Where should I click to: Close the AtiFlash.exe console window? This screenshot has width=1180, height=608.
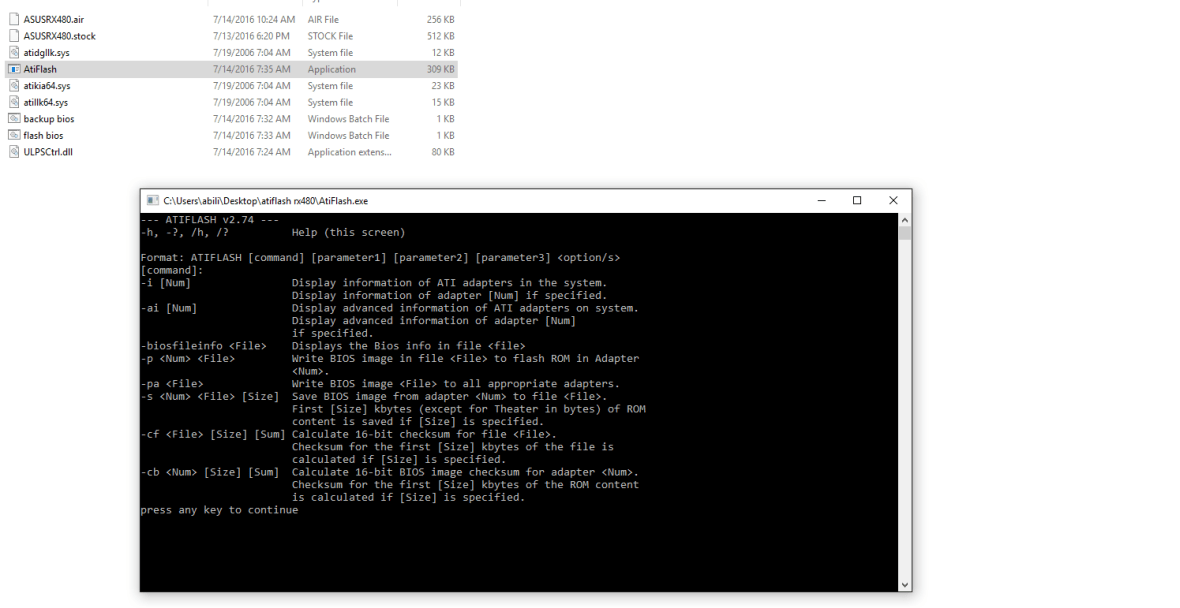click(x=893, y=201)
